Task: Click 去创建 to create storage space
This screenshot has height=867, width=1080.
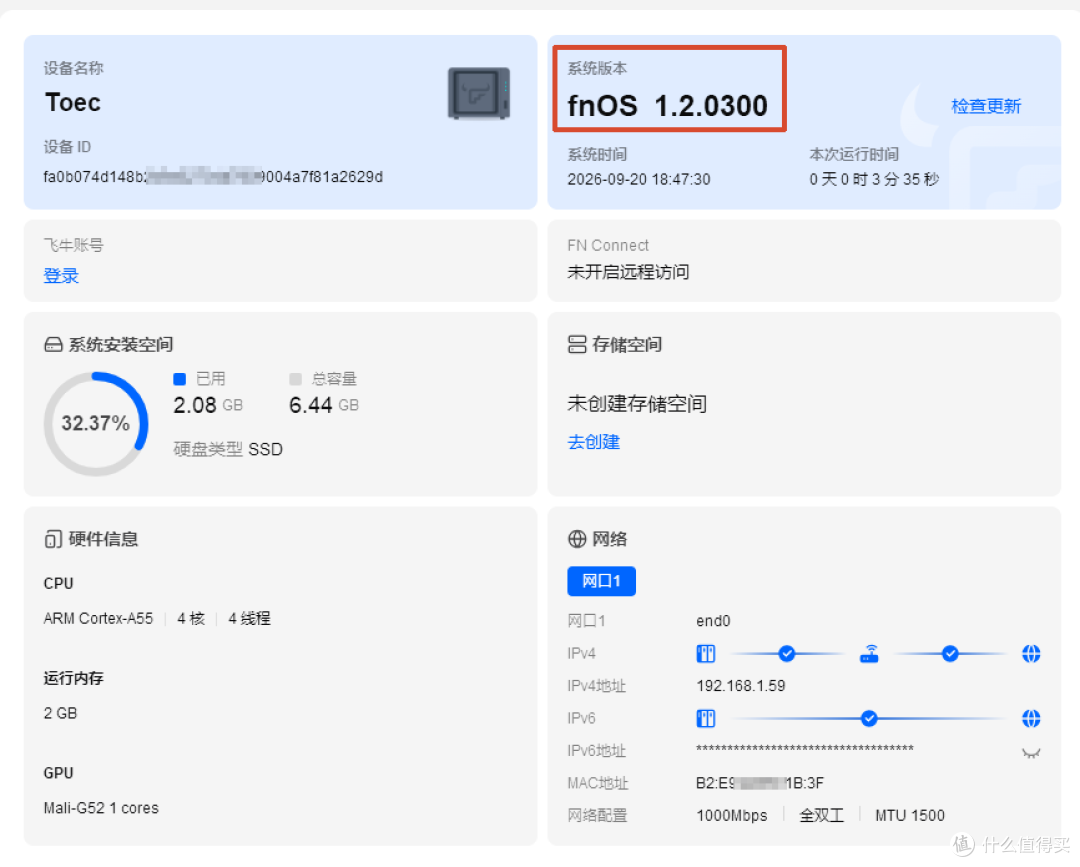Action: click(x=594, y=442)
